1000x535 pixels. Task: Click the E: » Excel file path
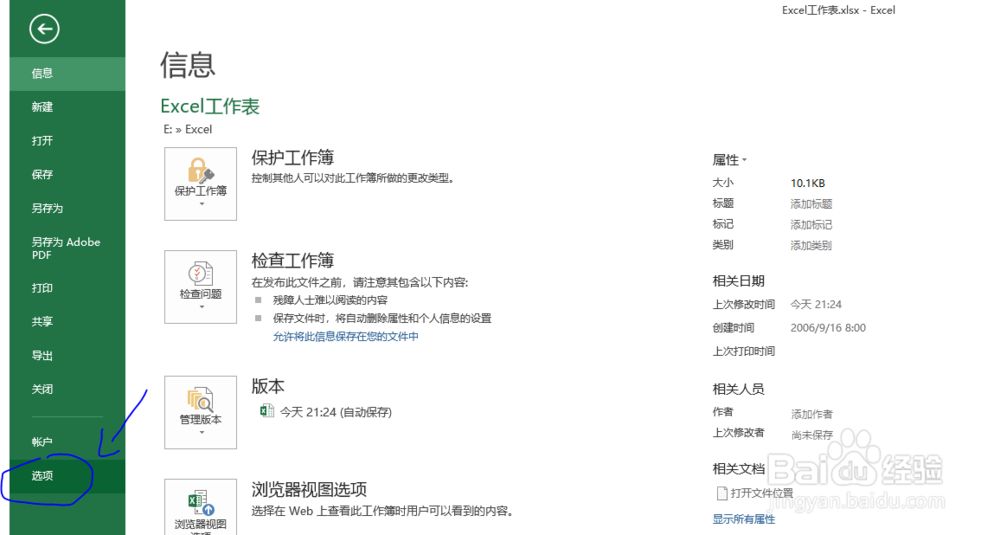point(188,129)
